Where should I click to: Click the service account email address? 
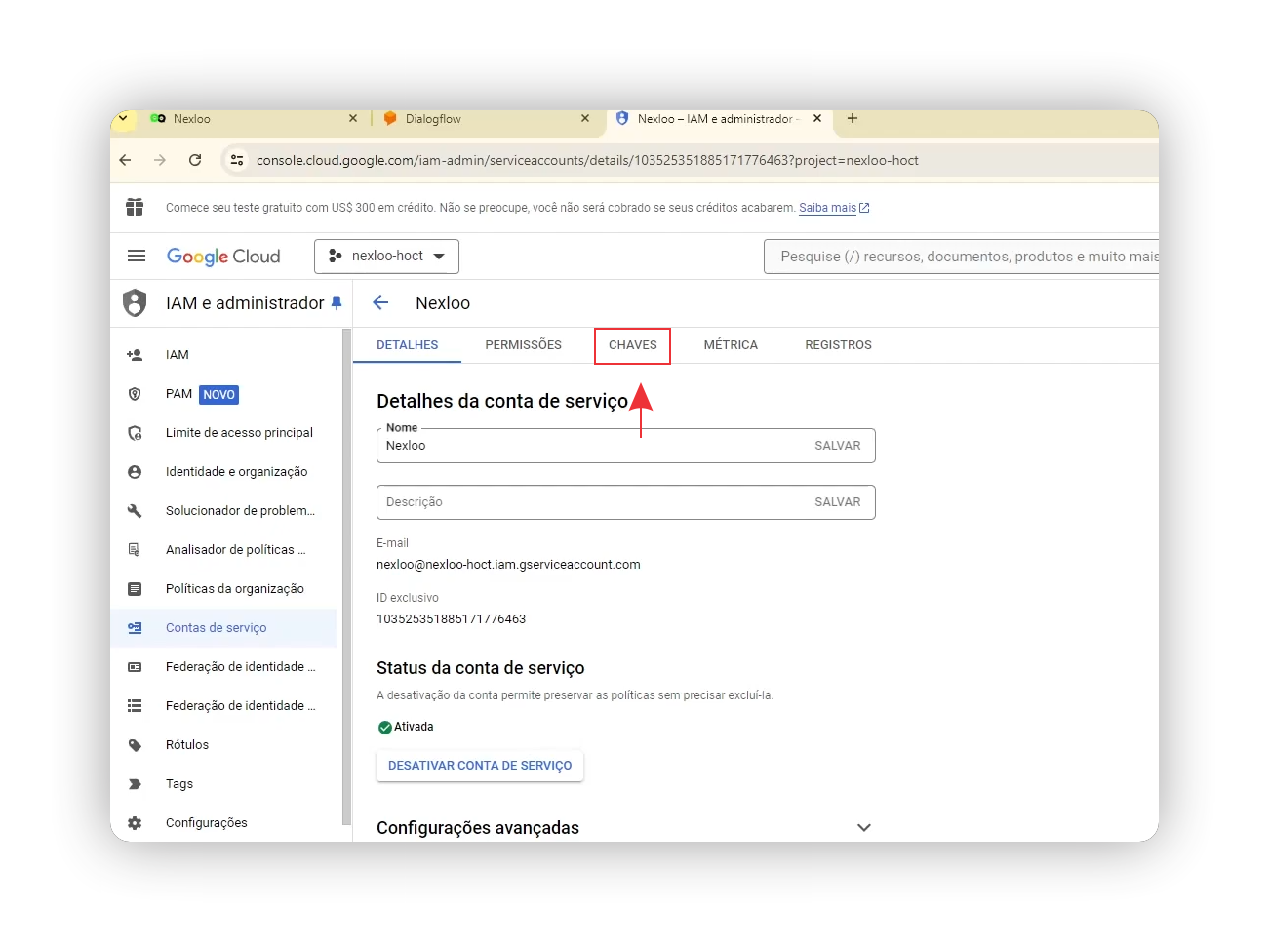pyautogui.click(x=508, y=565)
